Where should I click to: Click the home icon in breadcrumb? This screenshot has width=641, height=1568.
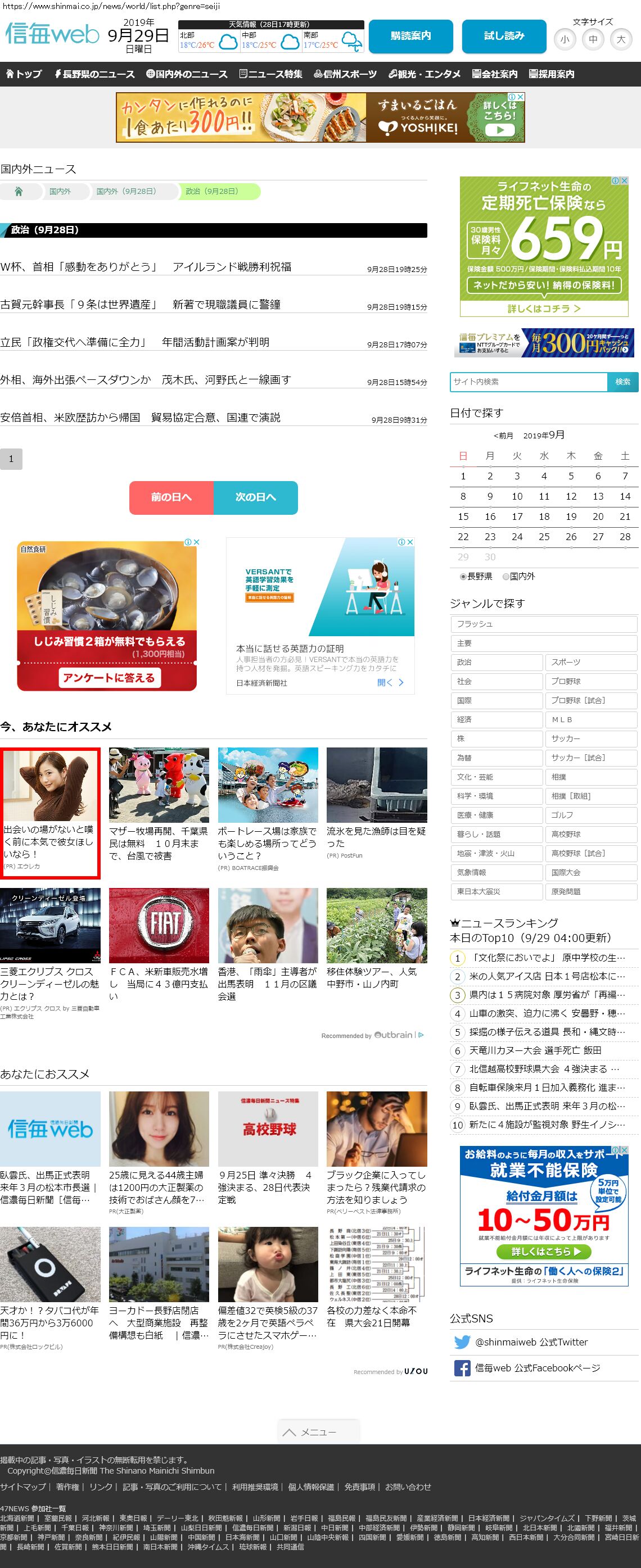[18, 191]
